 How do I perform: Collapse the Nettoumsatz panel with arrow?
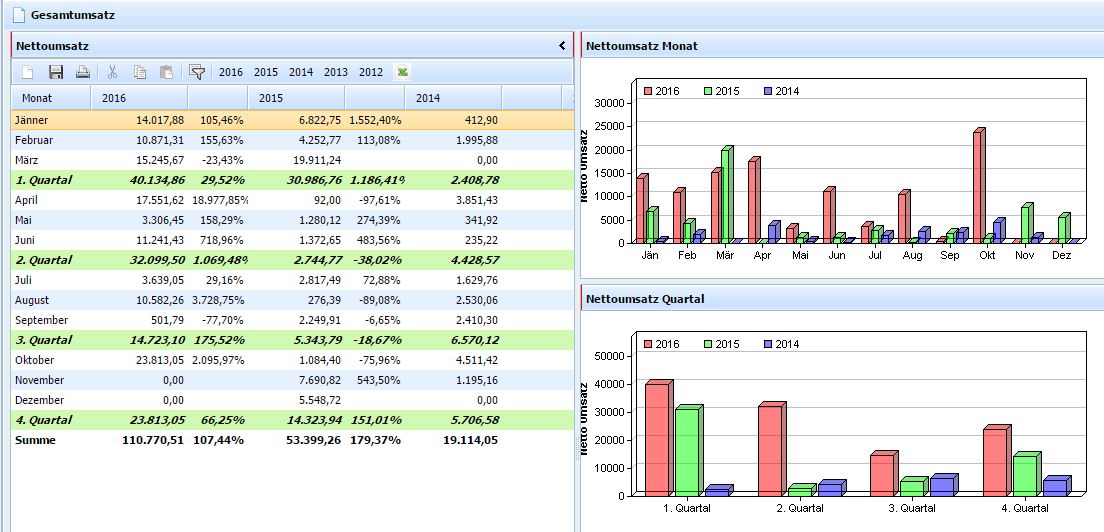(562, 46)
